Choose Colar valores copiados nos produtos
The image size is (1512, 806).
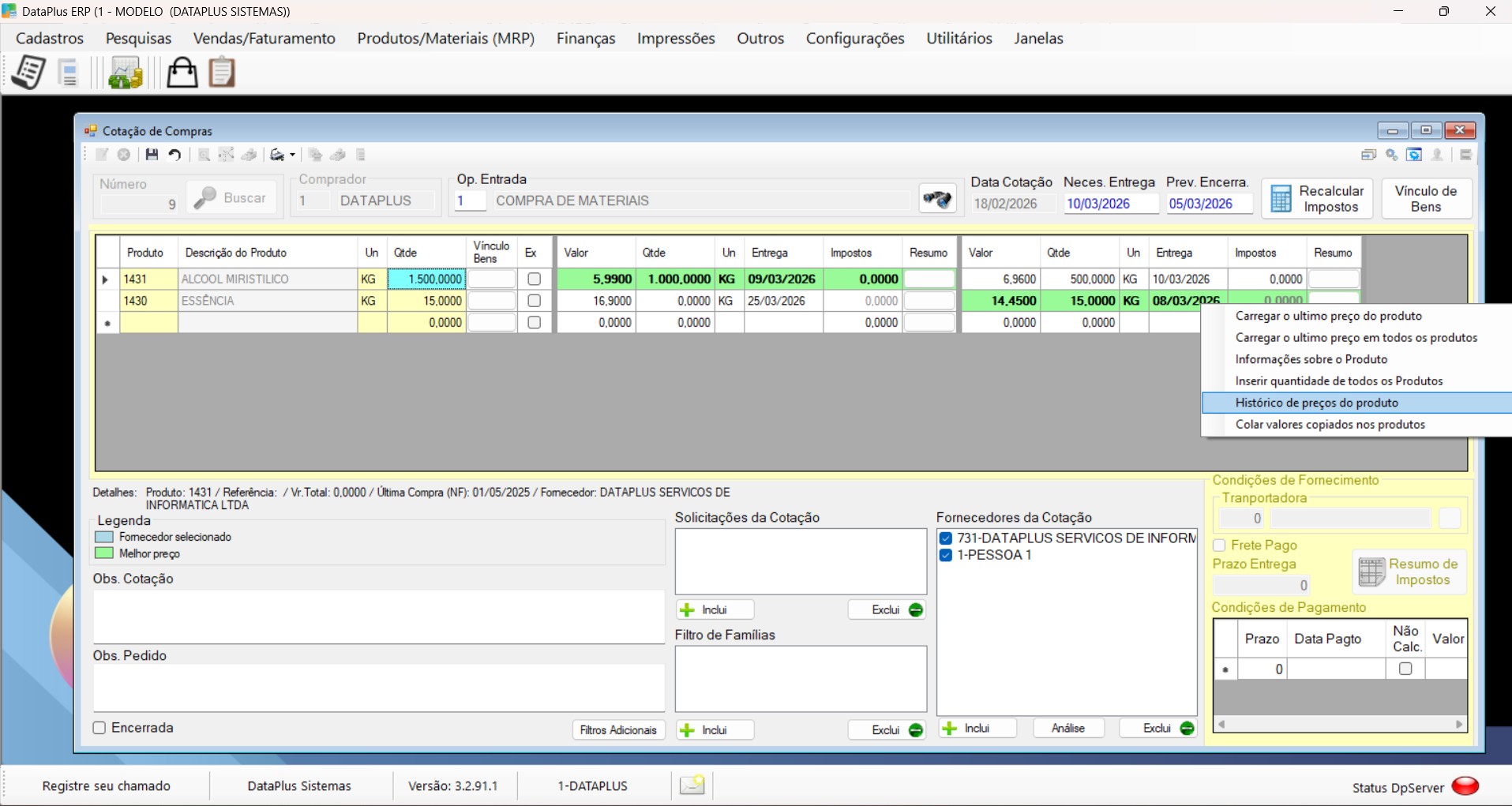1356,425
